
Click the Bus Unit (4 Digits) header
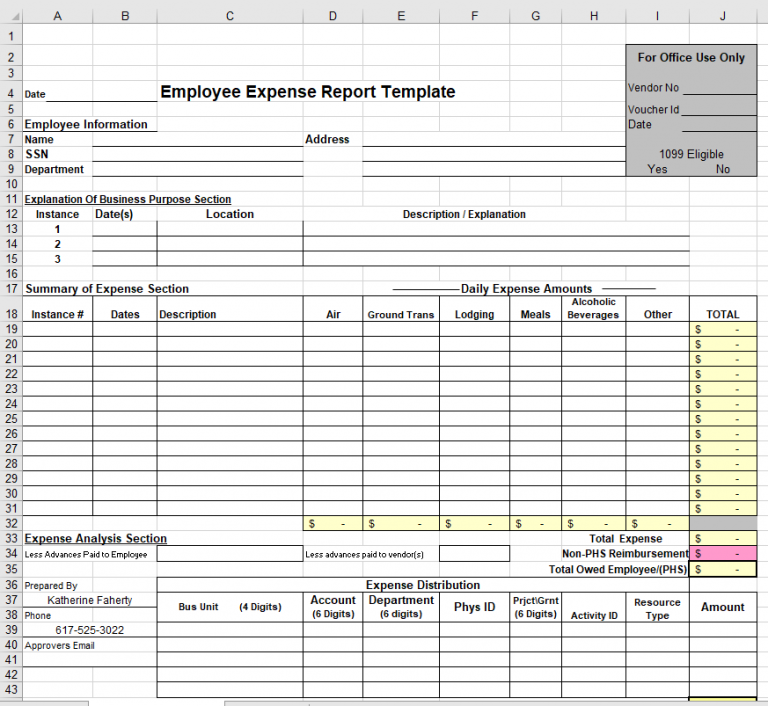230,607
